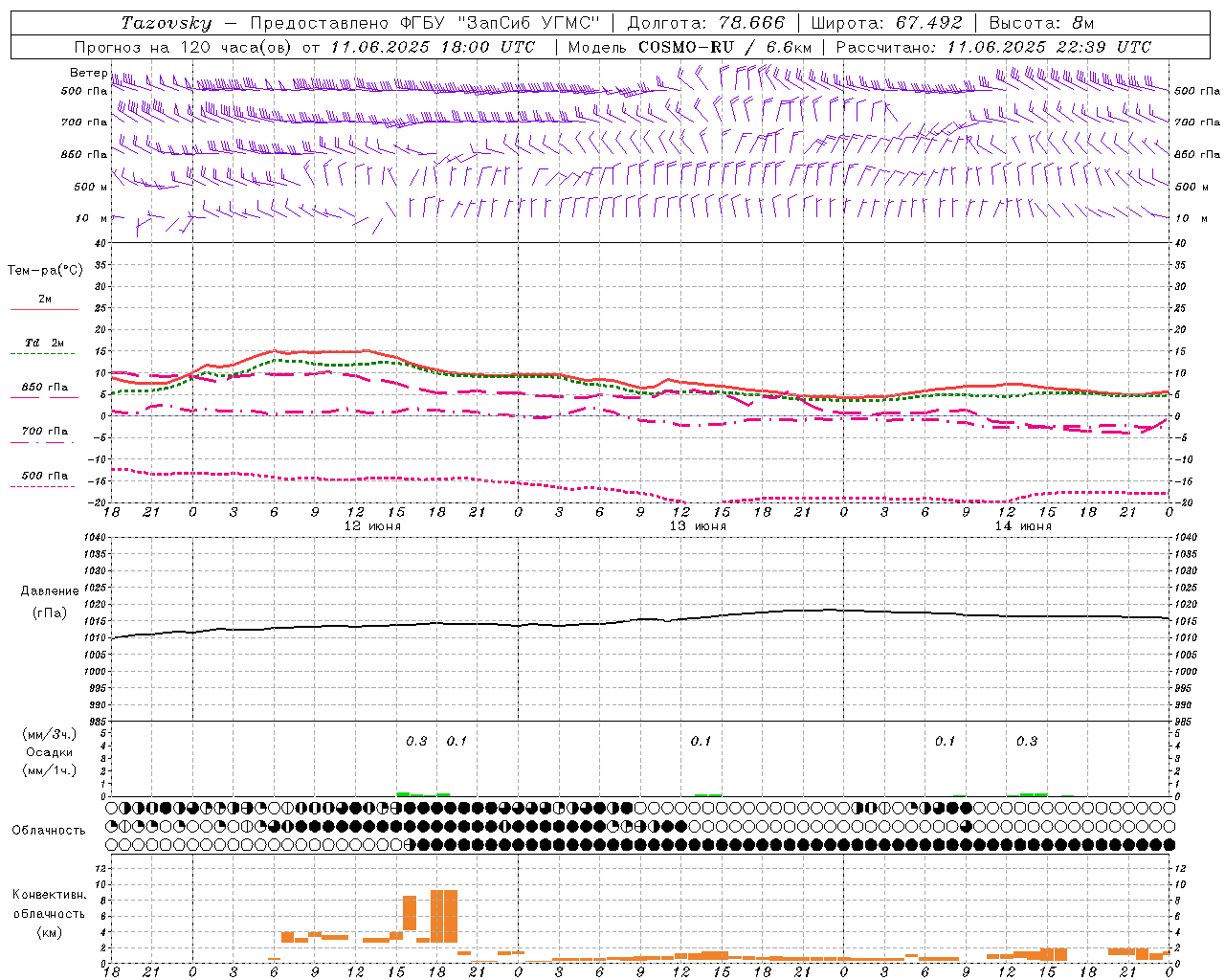Click the tallest orange convective cloud bar
Screen dimensions: 1225x980
coord(444,917)
